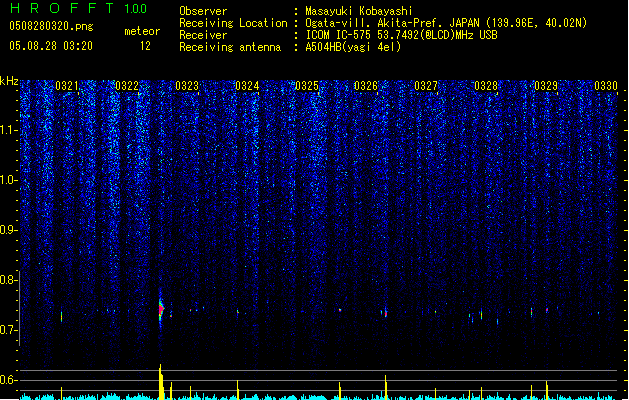Click the tallest yellow intensity spike in bottom graph
629x400 pixels.
coord(161,382)
